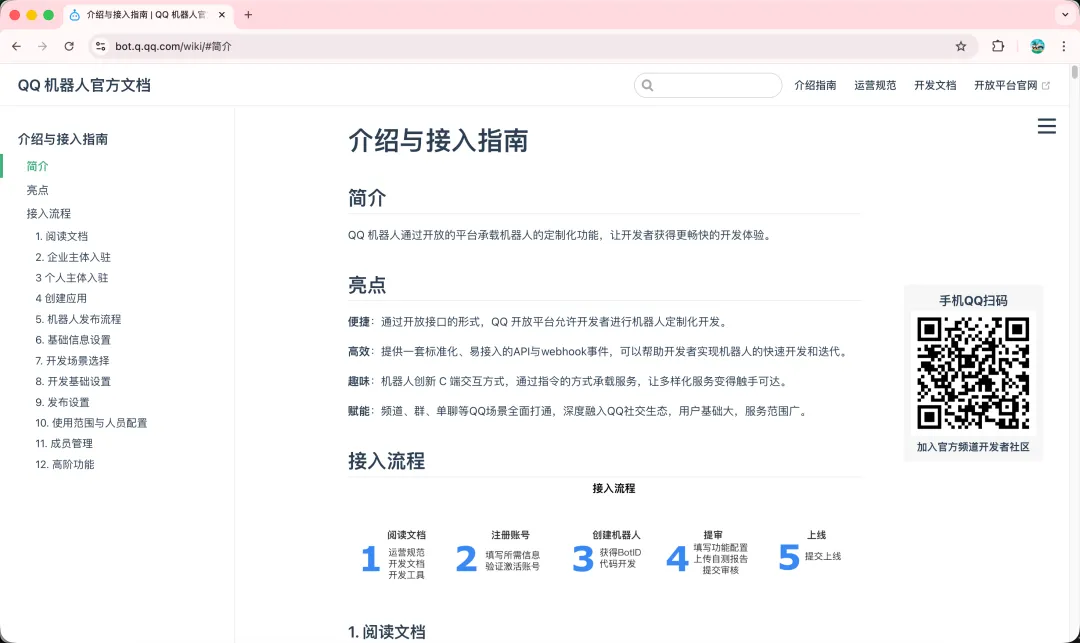Click the 1. 阅读文档 content heading
This screenshot has height=643, width=1080.
[386, 631]
